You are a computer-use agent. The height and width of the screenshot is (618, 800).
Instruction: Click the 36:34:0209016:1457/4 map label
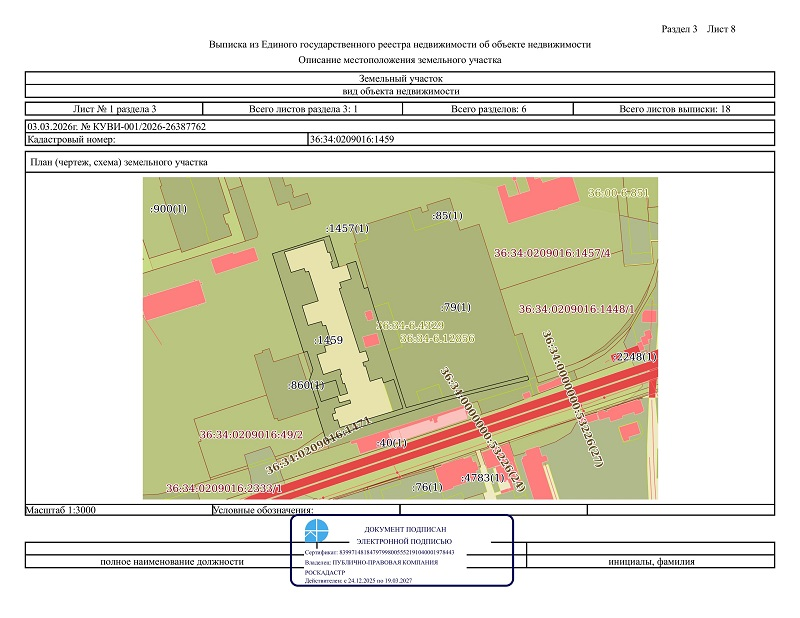pos(552,253)
